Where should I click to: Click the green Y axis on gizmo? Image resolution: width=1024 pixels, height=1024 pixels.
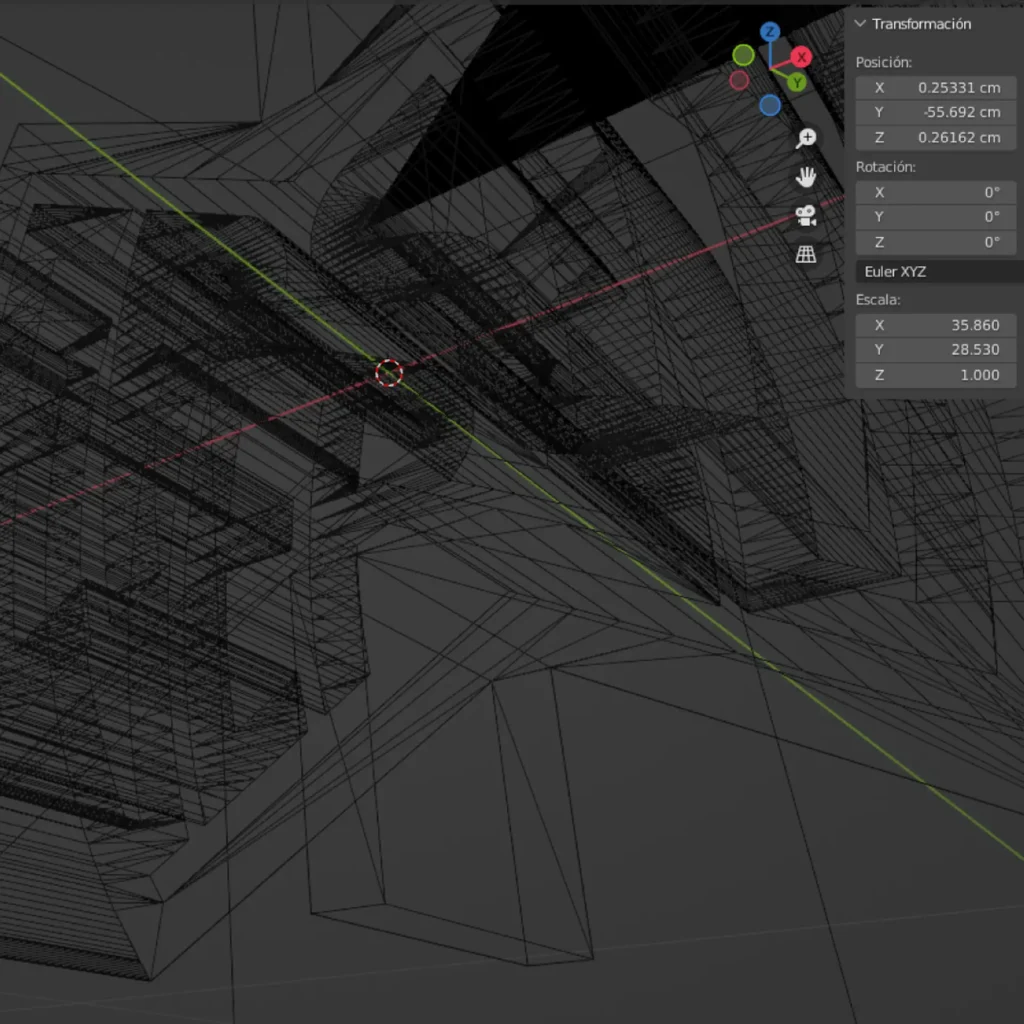tap(796, 82)
